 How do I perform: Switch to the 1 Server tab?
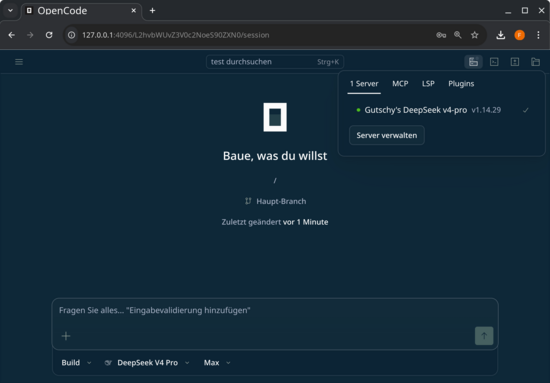[x=364, y=84]
